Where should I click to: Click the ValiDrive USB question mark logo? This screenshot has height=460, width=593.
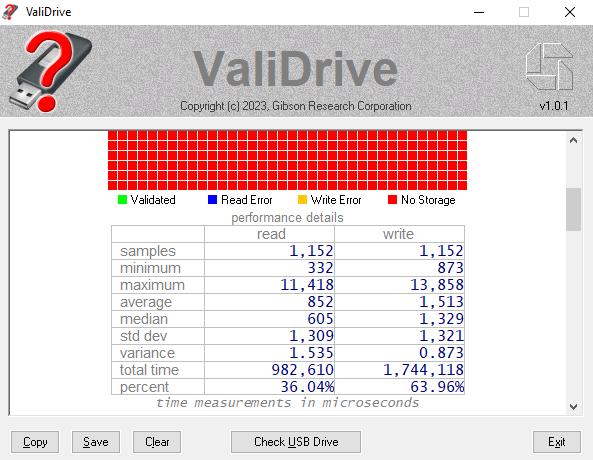point(50,71)
